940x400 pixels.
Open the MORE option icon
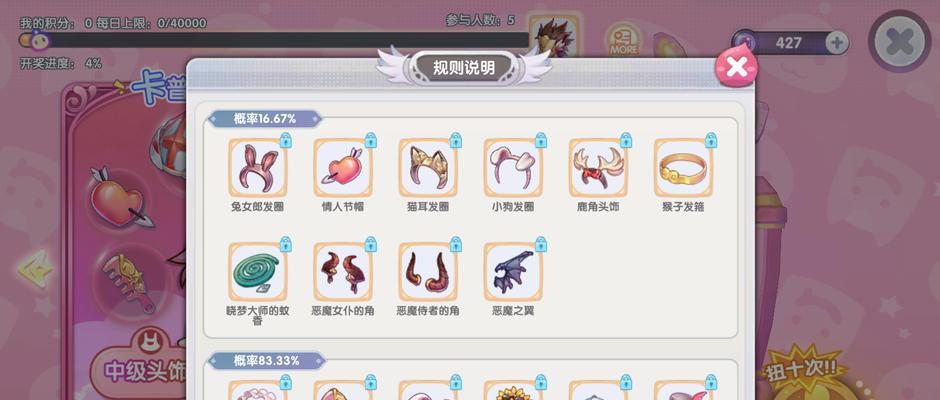[x=623, y=41]
